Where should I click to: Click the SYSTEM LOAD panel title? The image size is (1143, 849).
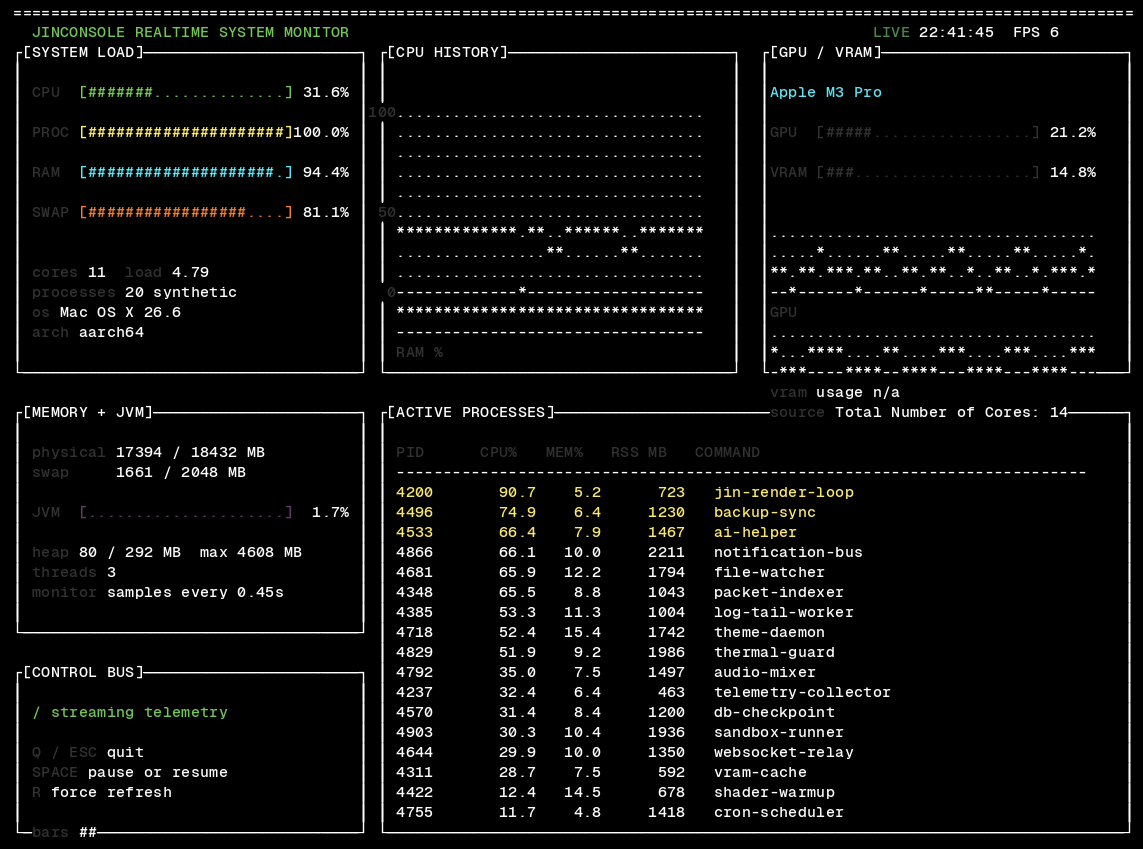pos(84,52)
